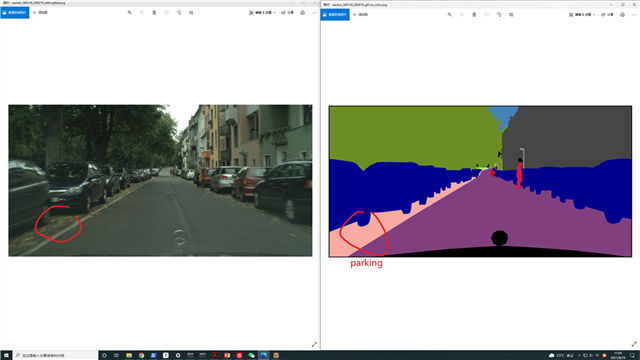Click 'Add to' in left Photos window
This screenshot has height=360, width=640.
click(x=40, y=13)
